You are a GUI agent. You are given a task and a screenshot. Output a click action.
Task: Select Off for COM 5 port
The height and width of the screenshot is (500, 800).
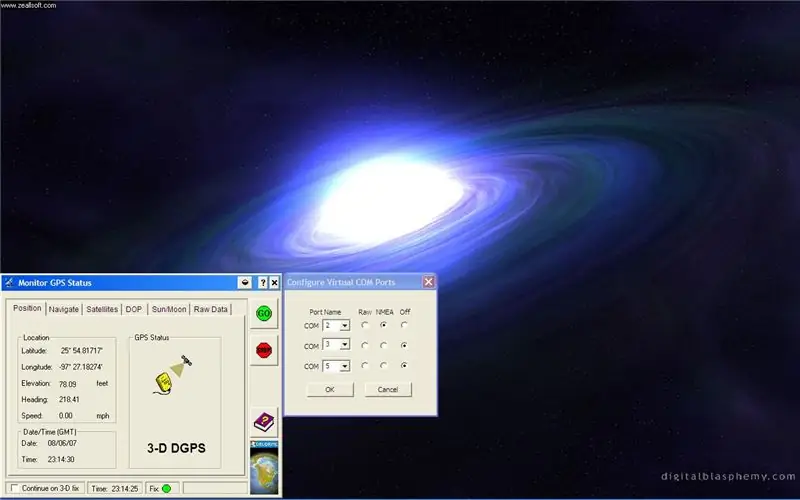click(404, 365)
